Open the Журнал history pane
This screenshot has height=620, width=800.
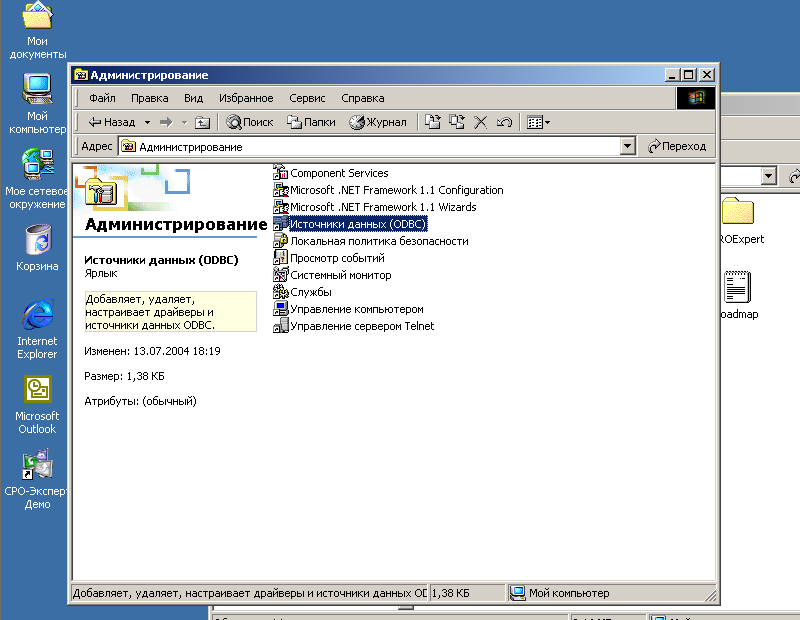coord(378,122)
